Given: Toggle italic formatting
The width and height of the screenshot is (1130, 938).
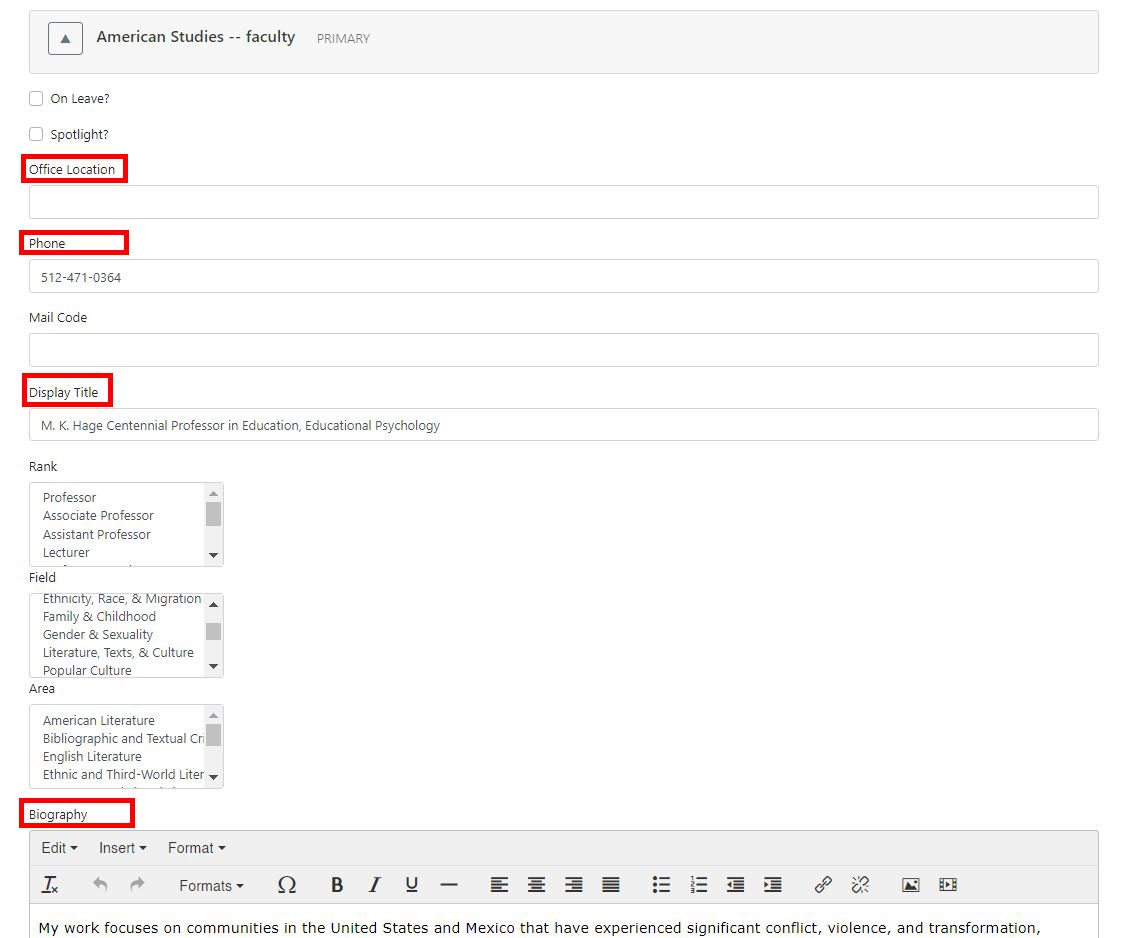Looking at the screenshot, I should tap(374, 885).
